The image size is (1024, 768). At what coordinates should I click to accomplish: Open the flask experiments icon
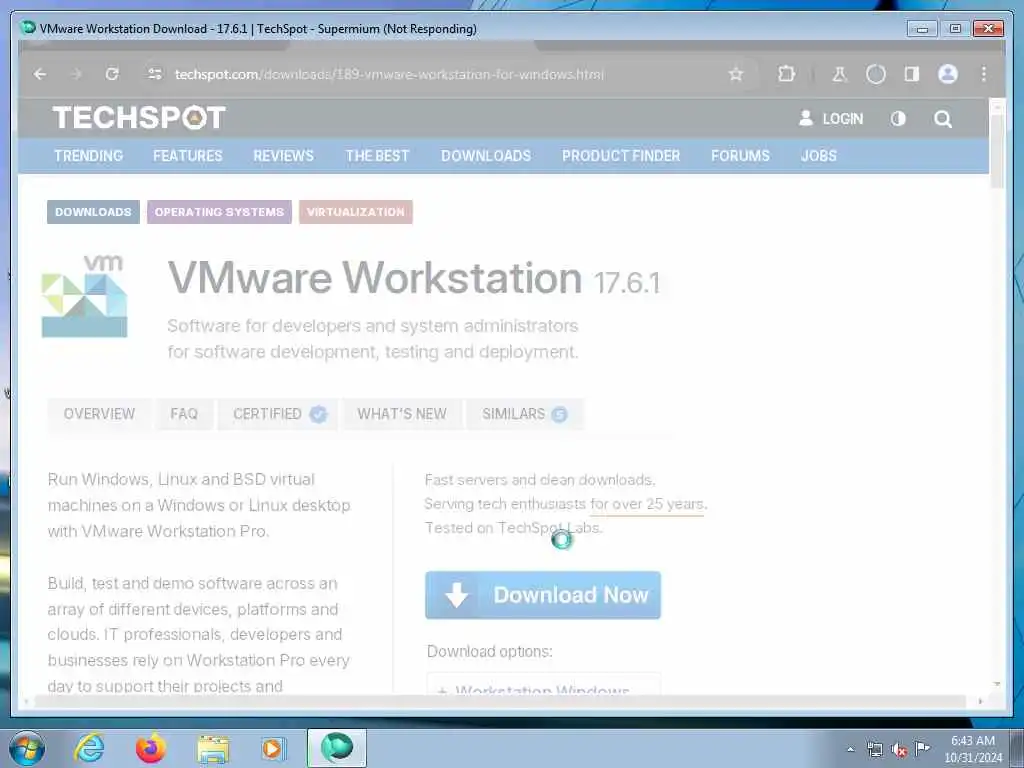(x=839, y=74)
